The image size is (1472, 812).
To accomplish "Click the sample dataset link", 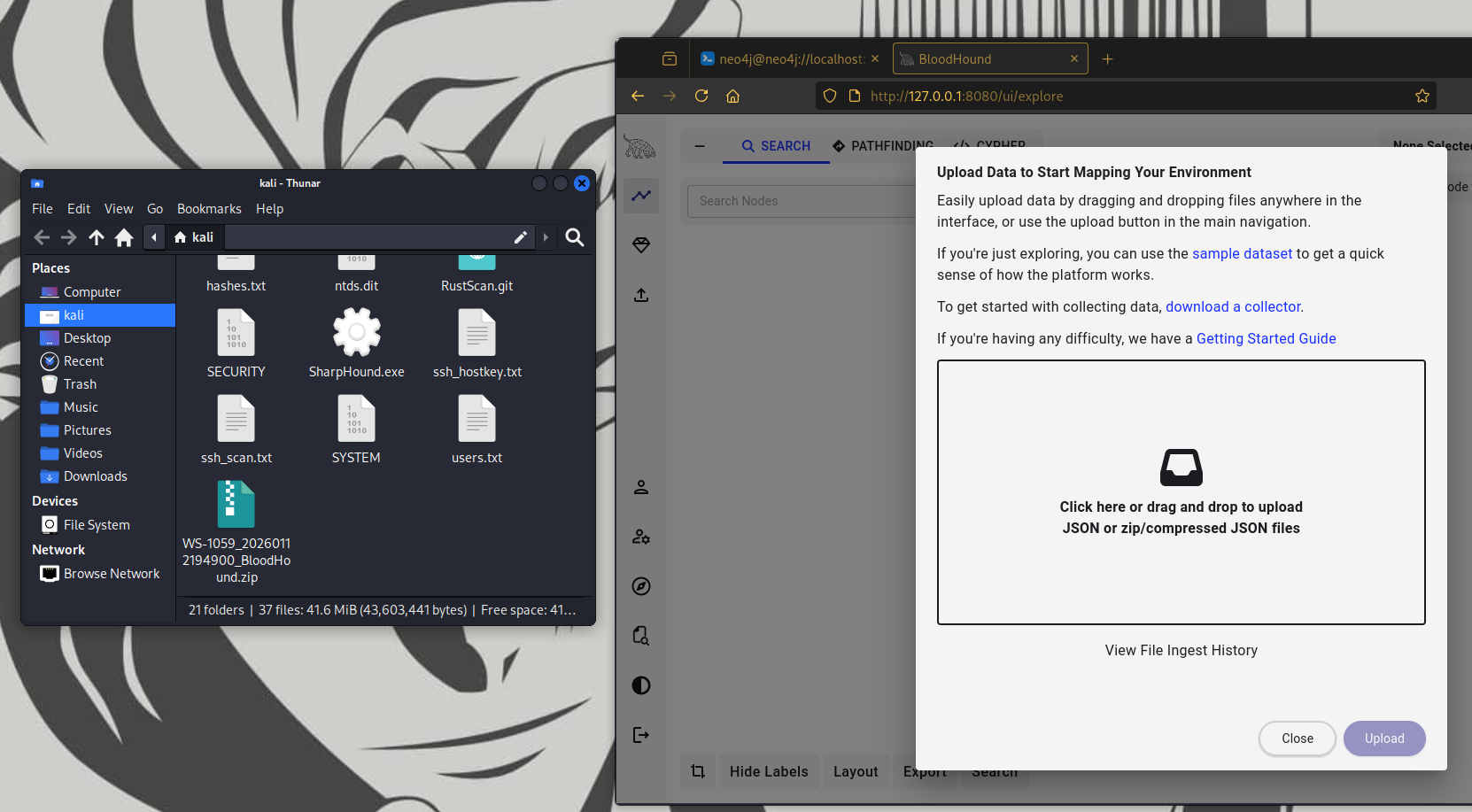I will (1242, 253).
